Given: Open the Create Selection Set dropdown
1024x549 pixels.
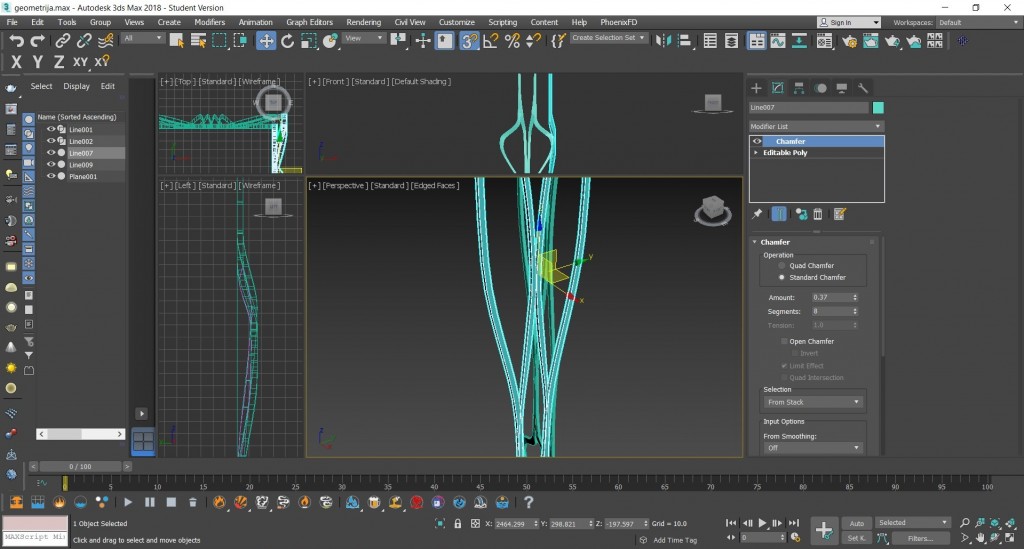Looking at the screenshot, I should pyautogui.click(x=607, y=38).
